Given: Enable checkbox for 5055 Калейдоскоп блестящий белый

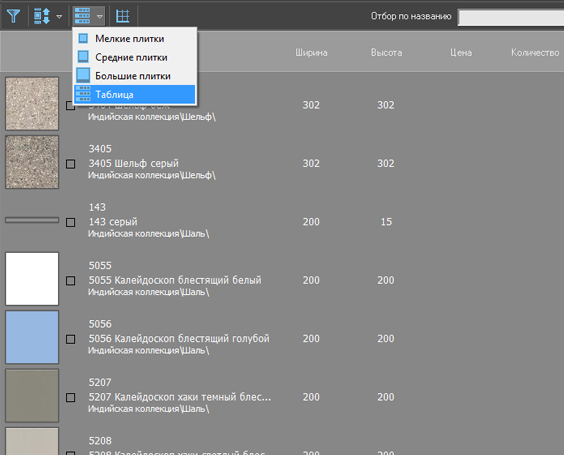Looking at the screenshot, I should click(x=71, y=281).
